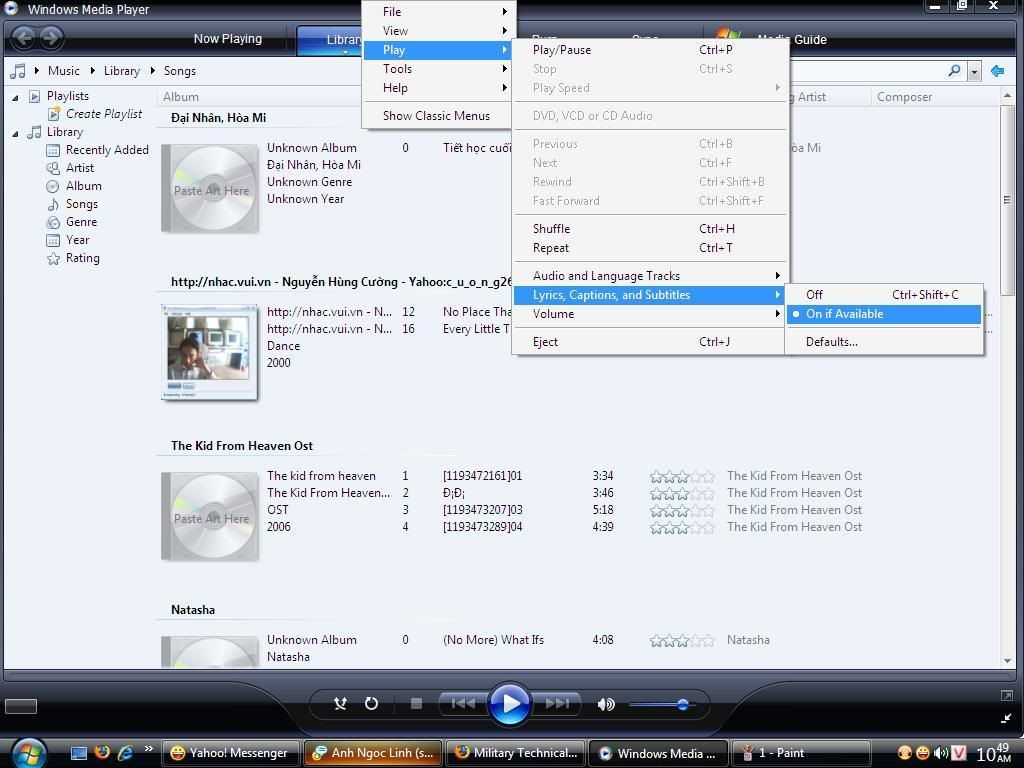
Task: Click the Back arrow navigation button
Action: click(23, 39)
